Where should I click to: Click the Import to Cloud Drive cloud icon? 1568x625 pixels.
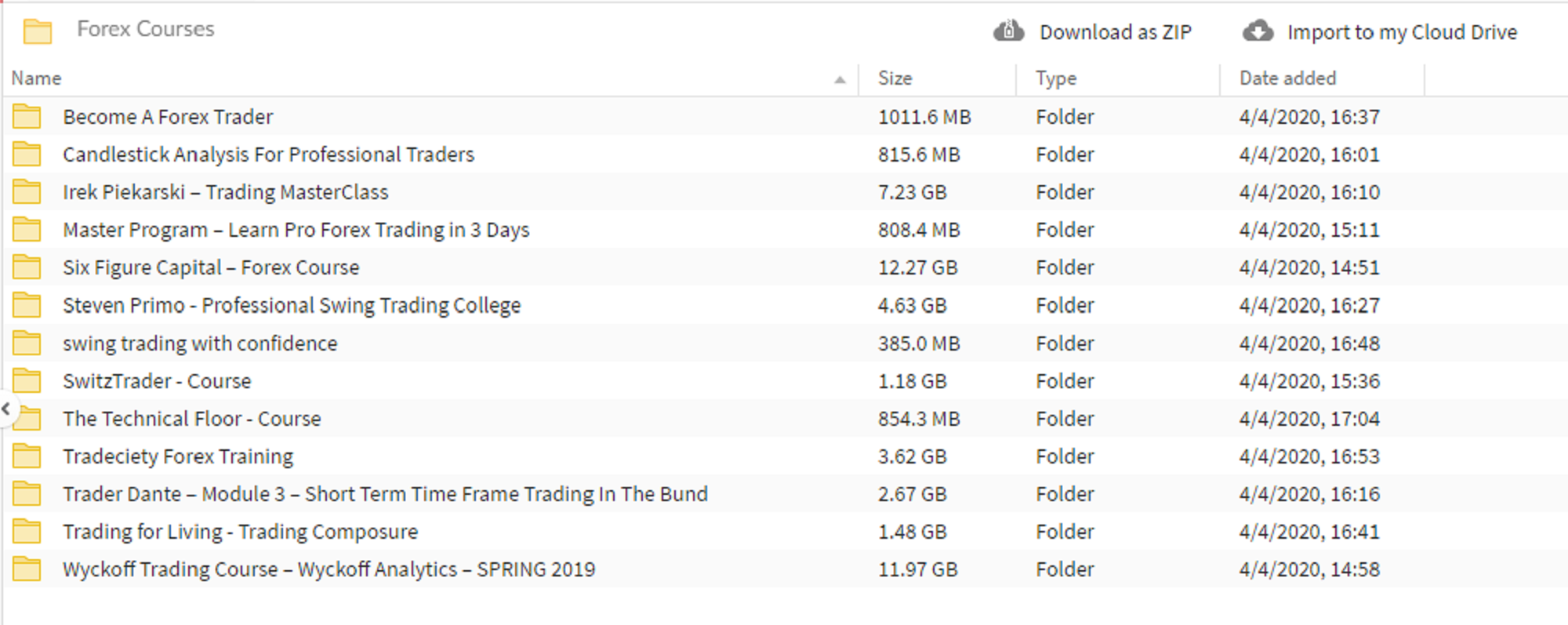1258,31
